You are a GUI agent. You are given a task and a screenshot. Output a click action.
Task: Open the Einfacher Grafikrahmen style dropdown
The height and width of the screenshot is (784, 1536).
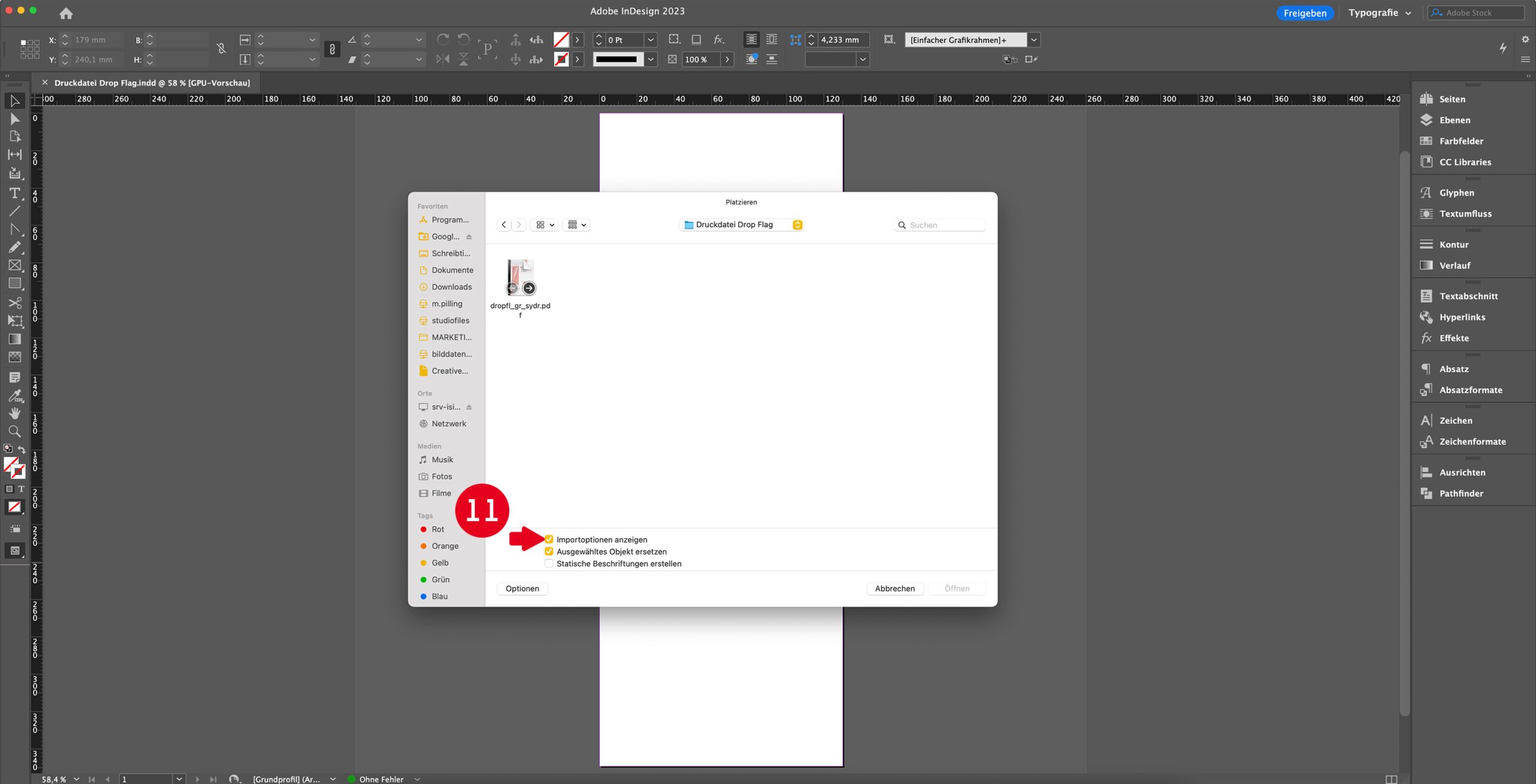point(1034,40)
